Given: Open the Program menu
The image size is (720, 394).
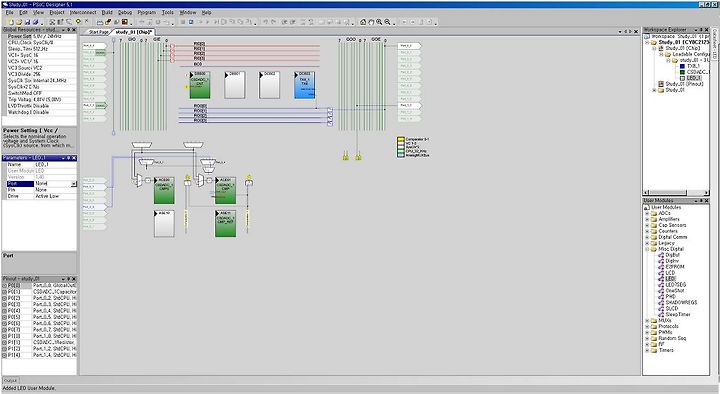Looking at the screenshot, I should 146,12.
